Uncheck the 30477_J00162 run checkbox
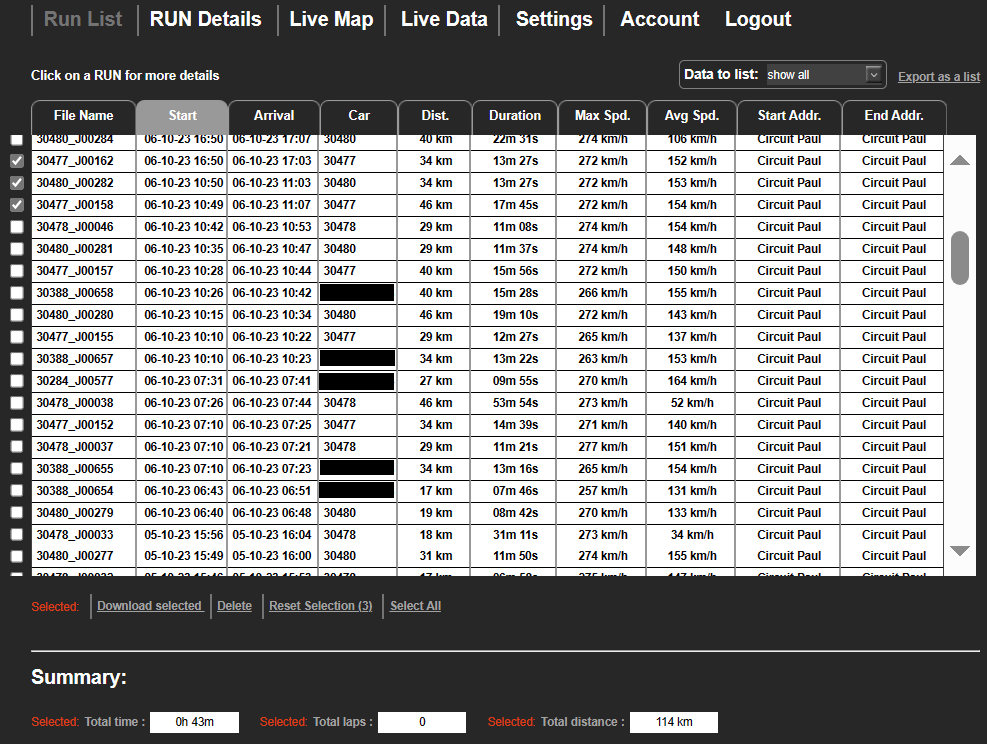 click(x=17, y=161)
